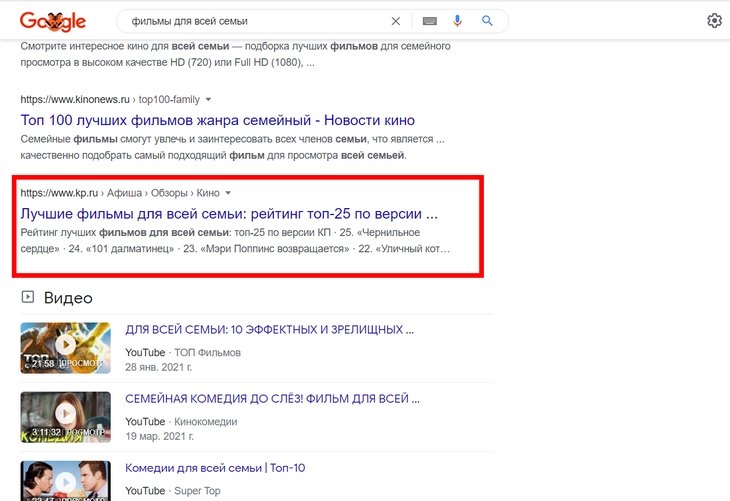
Task: Open Лучшие фильмы для всей семьи рейтинг link
Action: [x=229, y=214]
